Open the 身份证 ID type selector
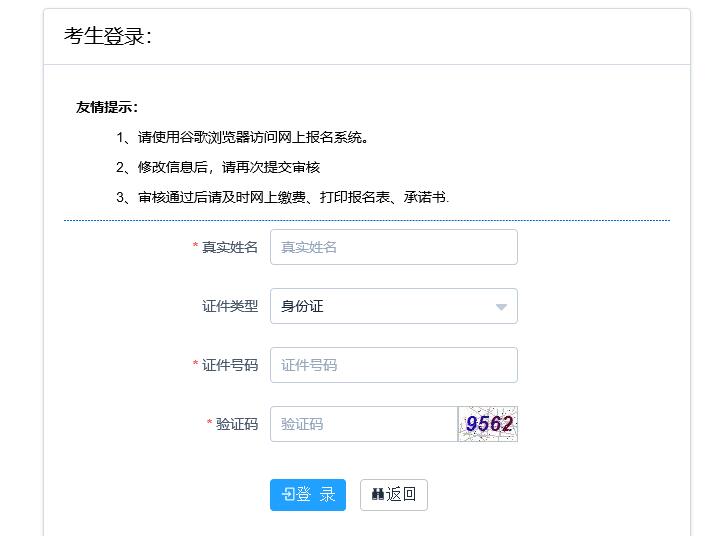The height and width of the screenshot is (536, 706). [x=380, y=306]
